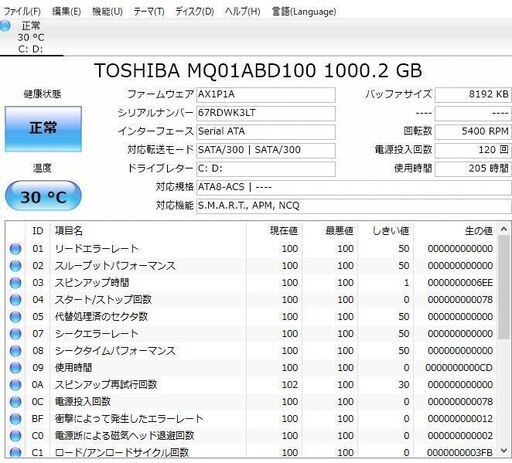Select the 電源断による磁気ヘッド退避回数 attribute name
This screenshot has height=463, width=512.
pyautogui.click(x=124, y=436)
